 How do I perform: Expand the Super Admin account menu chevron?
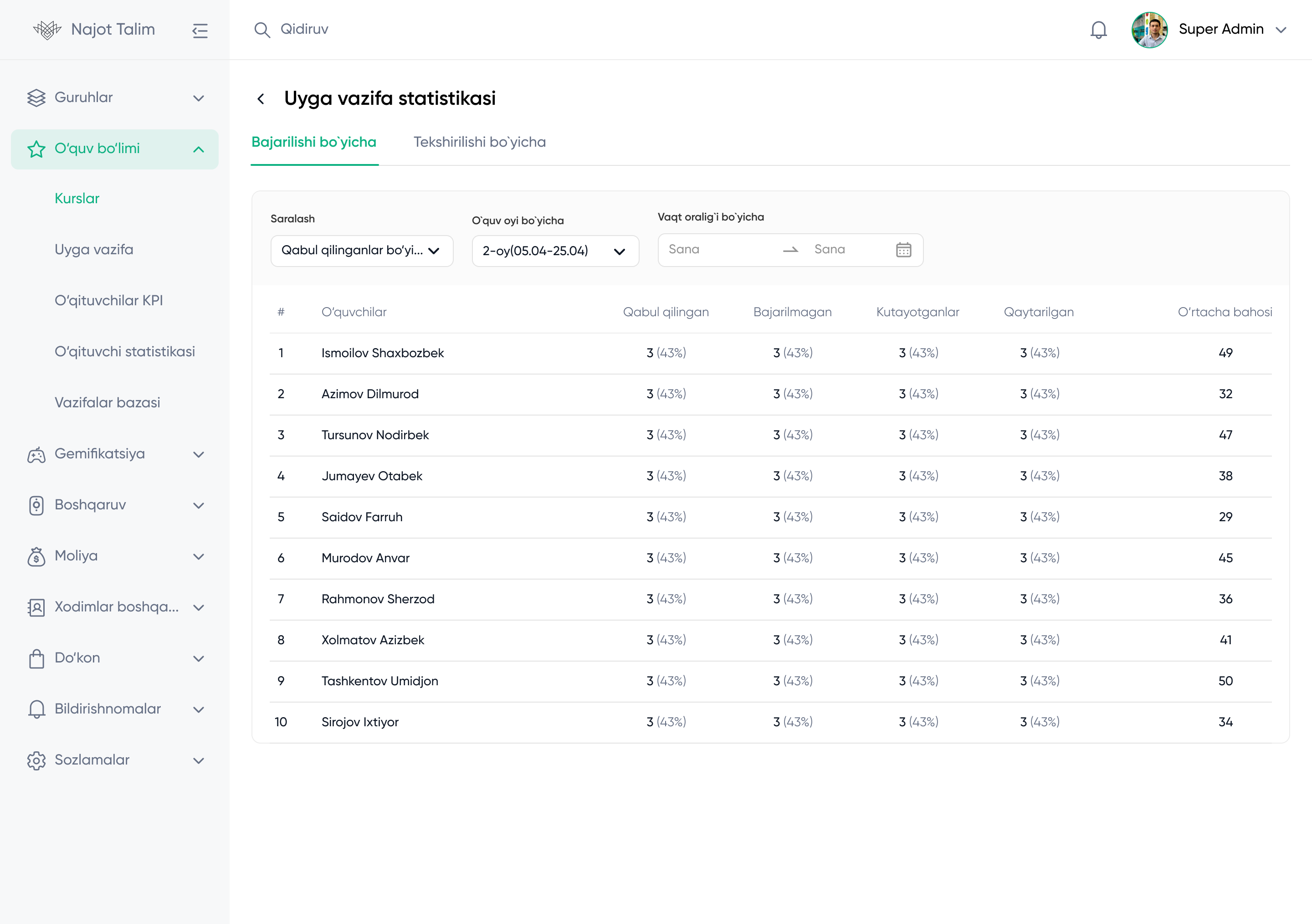tap(1281, 30)
